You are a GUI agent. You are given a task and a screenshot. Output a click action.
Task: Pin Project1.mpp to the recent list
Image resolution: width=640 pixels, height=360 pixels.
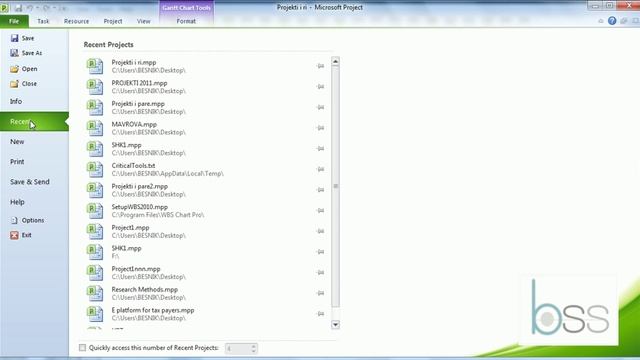point(320,231)
